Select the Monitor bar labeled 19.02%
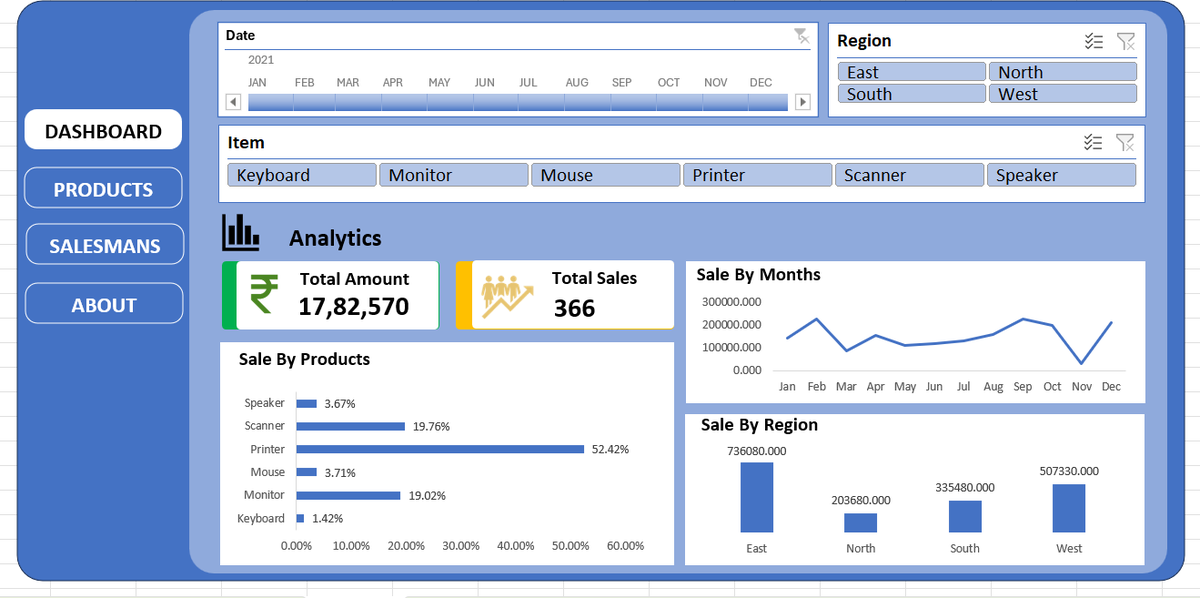Viewport: 1200px width, 598px height. [348, 495]
